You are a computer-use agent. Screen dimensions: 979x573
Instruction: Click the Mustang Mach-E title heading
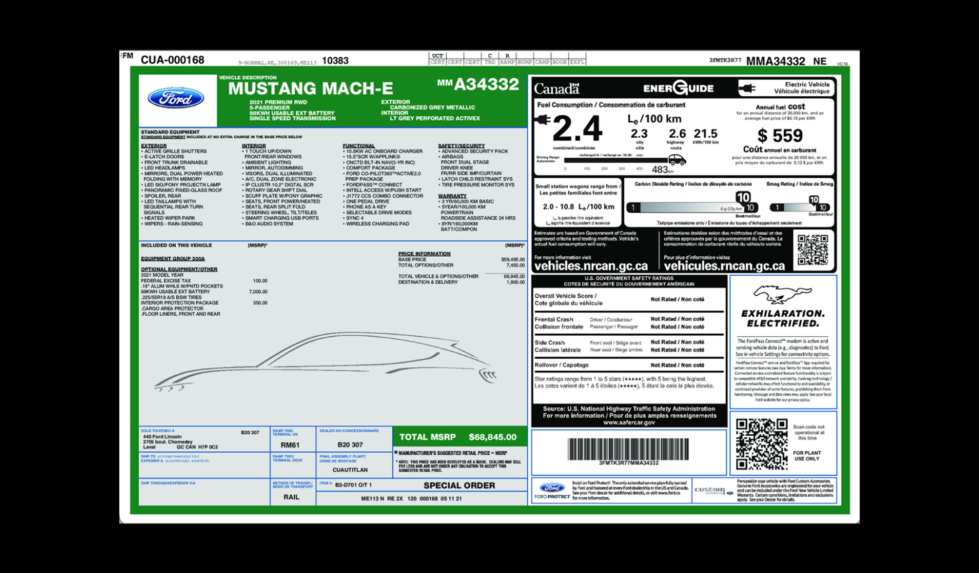(310, 89)
